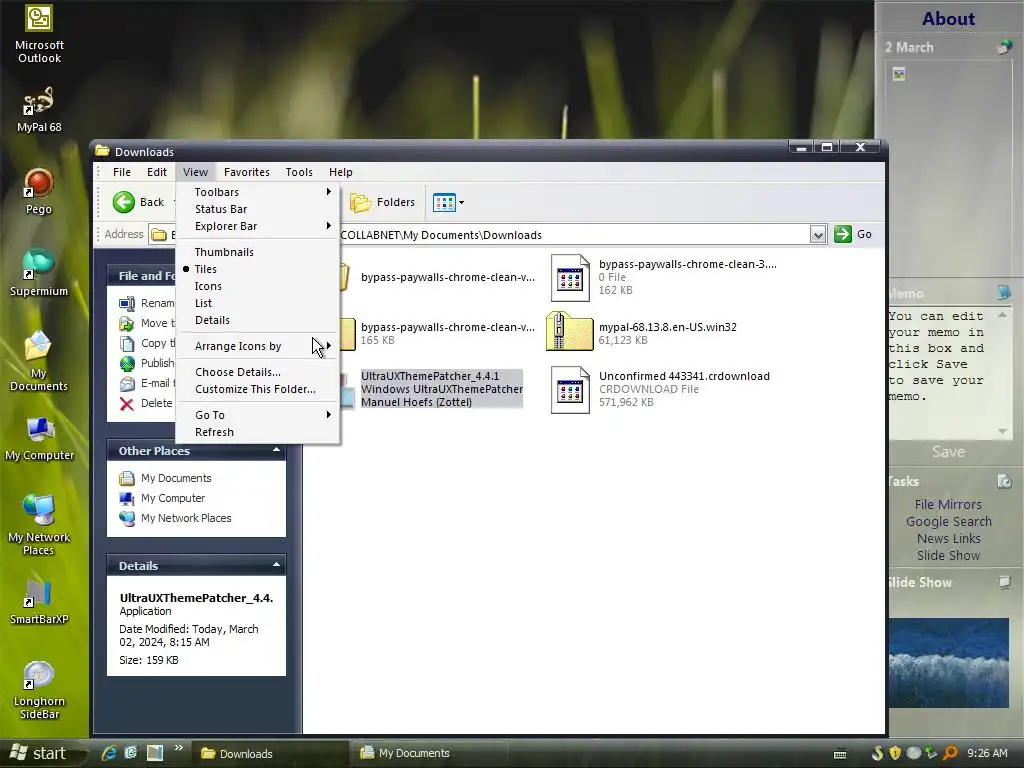The width and height of the screenshot is (1024, 768).
Task: Switch to My Documents taskbar button
Action: (431, 754)
